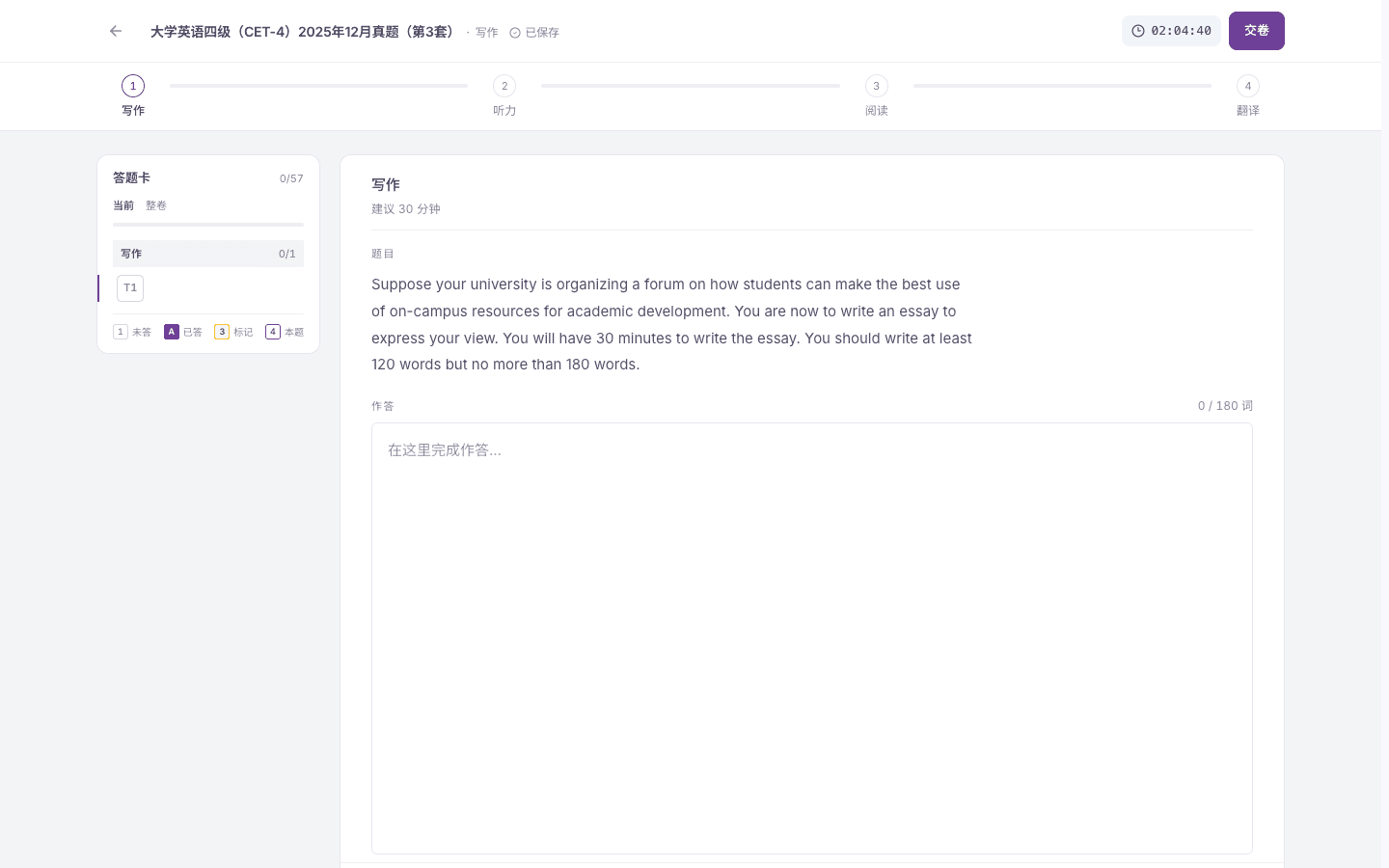
Task: Click the 作答 label above the answer box
Action: tap(383, 406)
